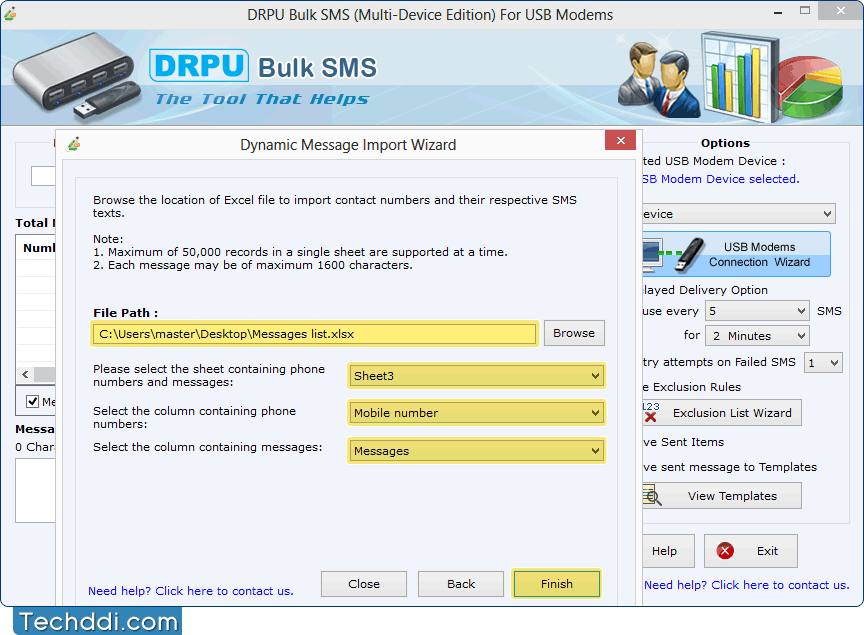Click the message text box in main window
Viewport: 864px width, 635px height.
[x=35, y=490]
